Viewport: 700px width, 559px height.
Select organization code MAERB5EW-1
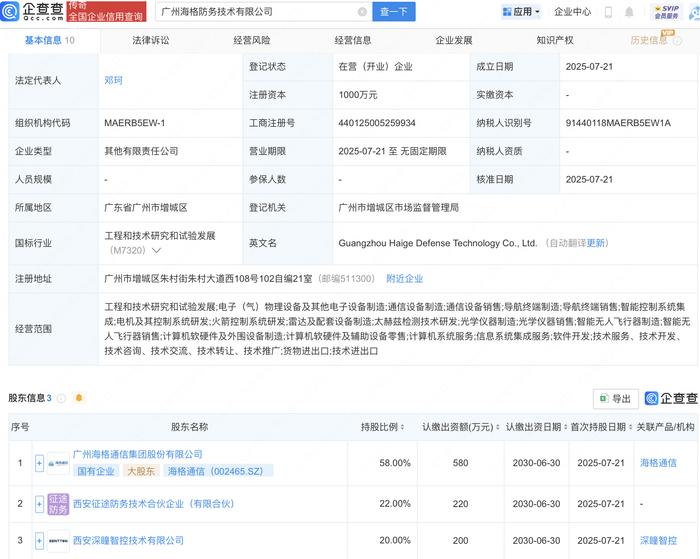(x=134, y=123)
